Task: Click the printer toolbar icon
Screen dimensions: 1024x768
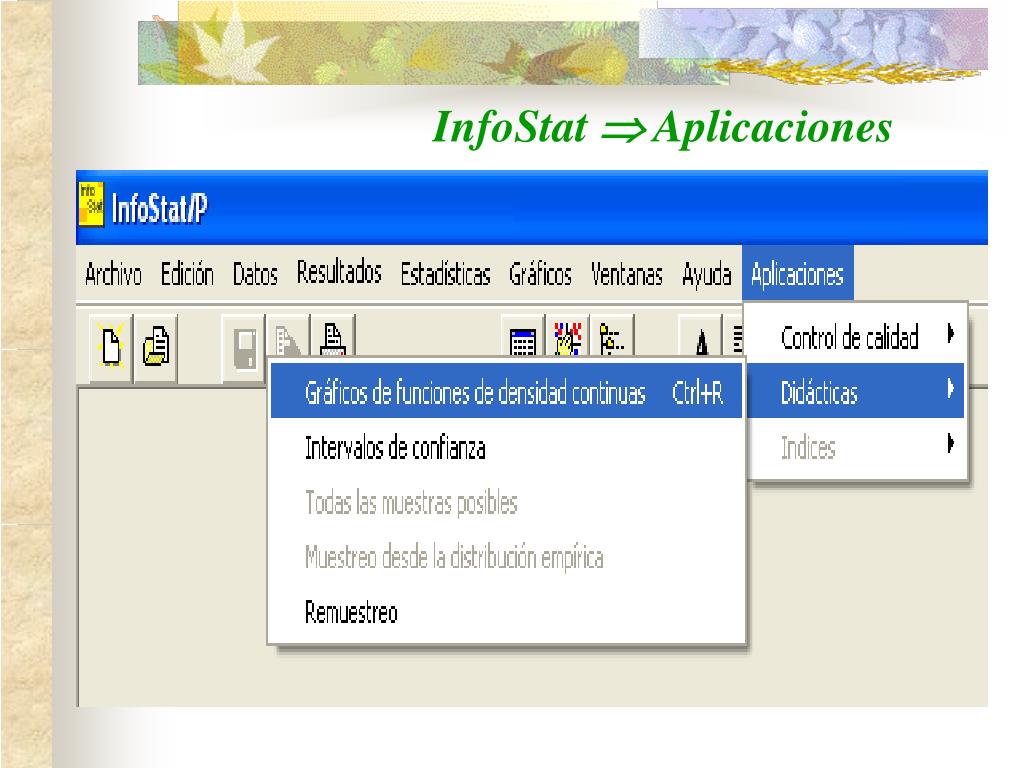Action: [333, 338]
